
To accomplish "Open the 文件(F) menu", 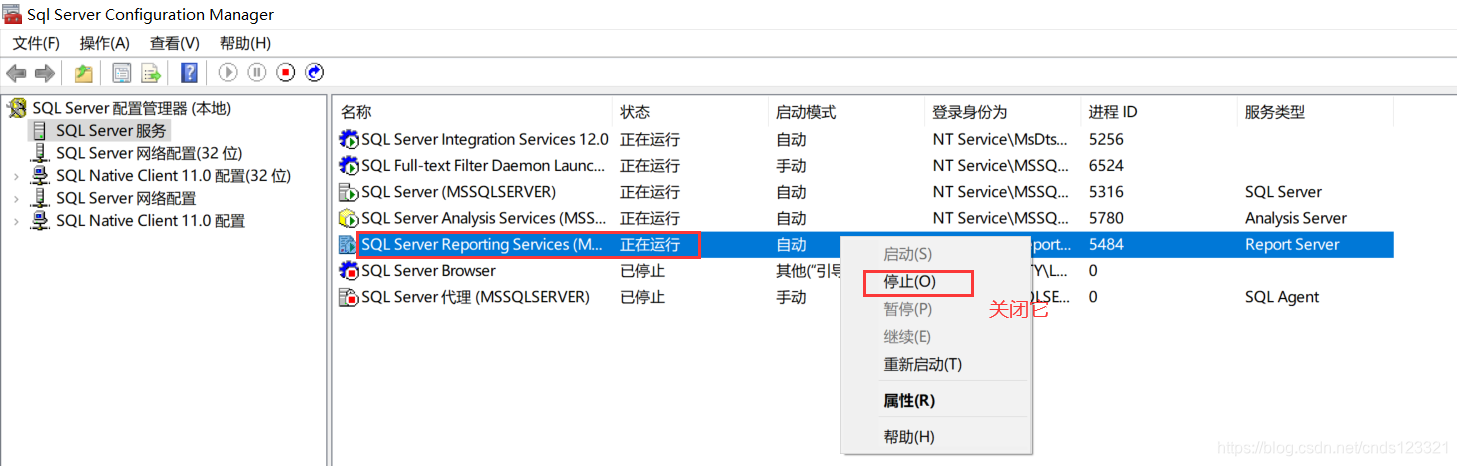I will coord(36,43).
